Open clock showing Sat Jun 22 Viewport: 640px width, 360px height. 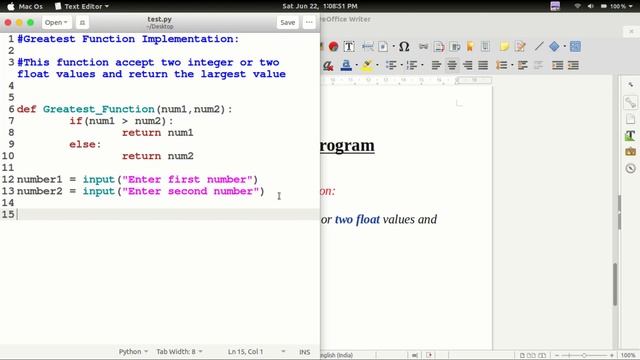[x=320, y=6]
